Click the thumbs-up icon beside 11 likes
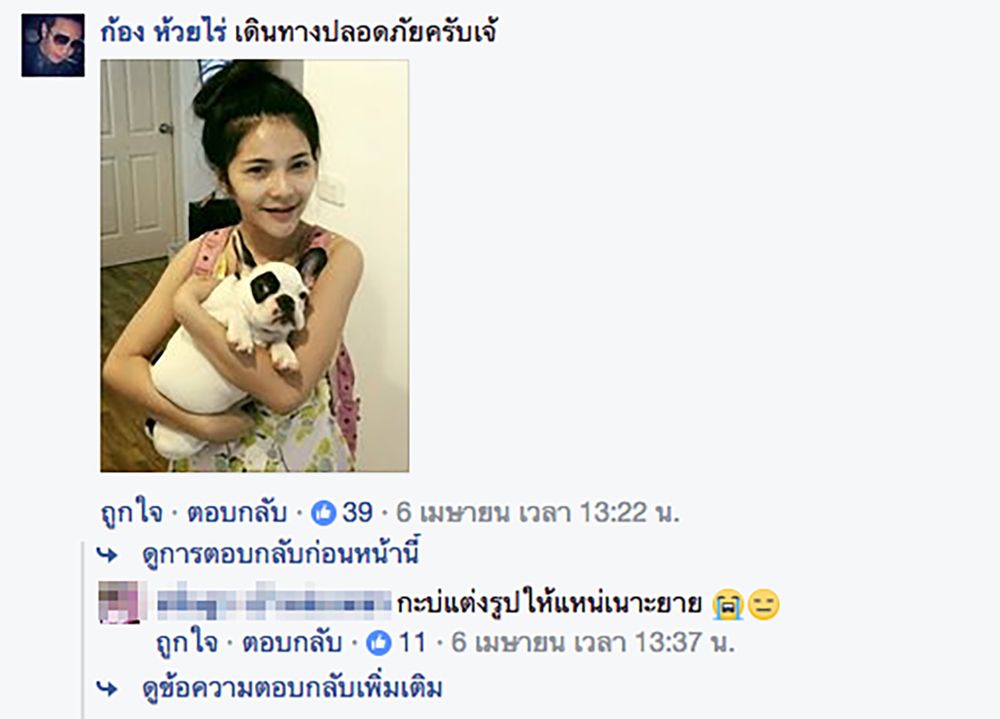This screenshot has height=719, width=1000. pyautogui.click(x=379, y=643)
